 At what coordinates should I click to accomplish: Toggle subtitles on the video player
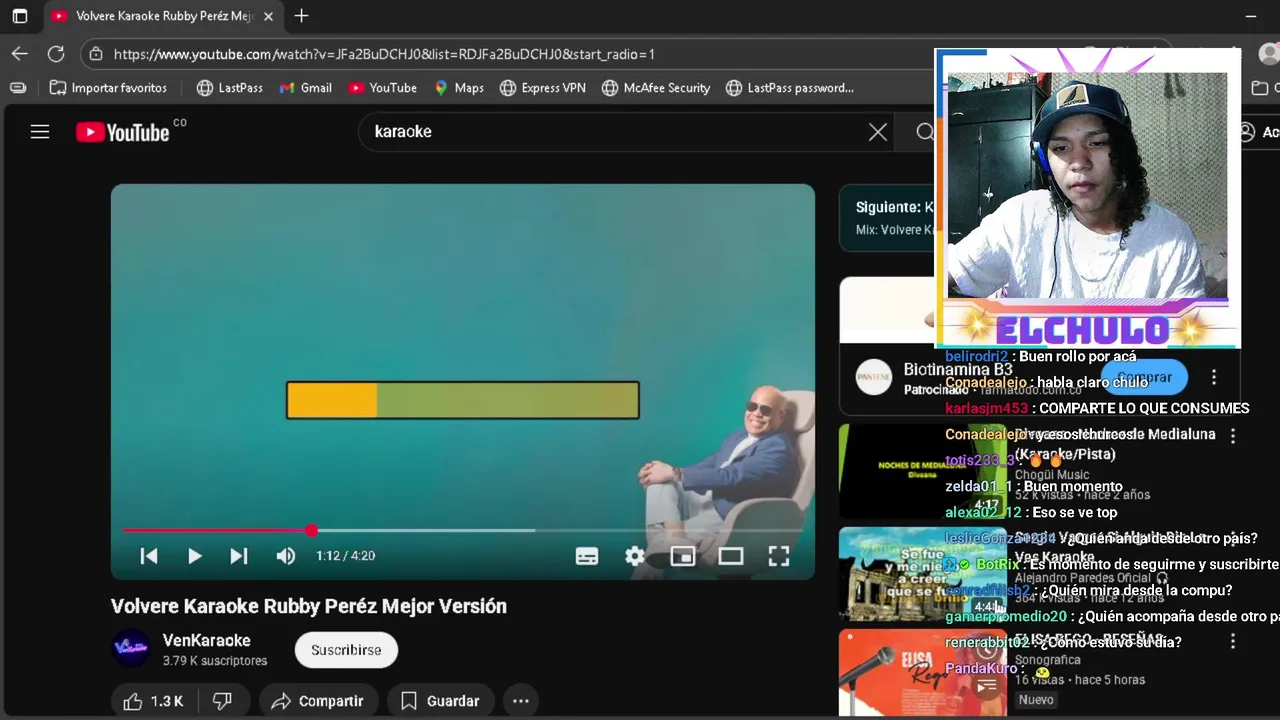pos(587,556)
